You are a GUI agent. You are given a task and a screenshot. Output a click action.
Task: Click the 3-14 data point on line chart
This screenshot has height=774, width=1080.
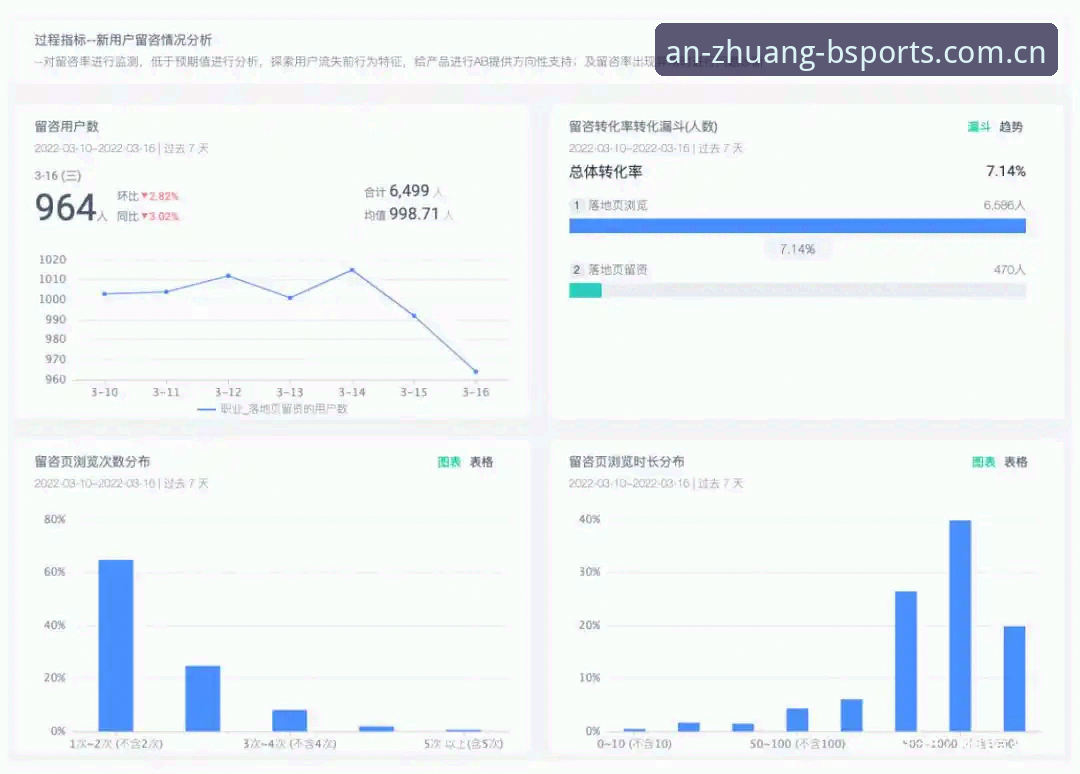(x=352, y=270)
